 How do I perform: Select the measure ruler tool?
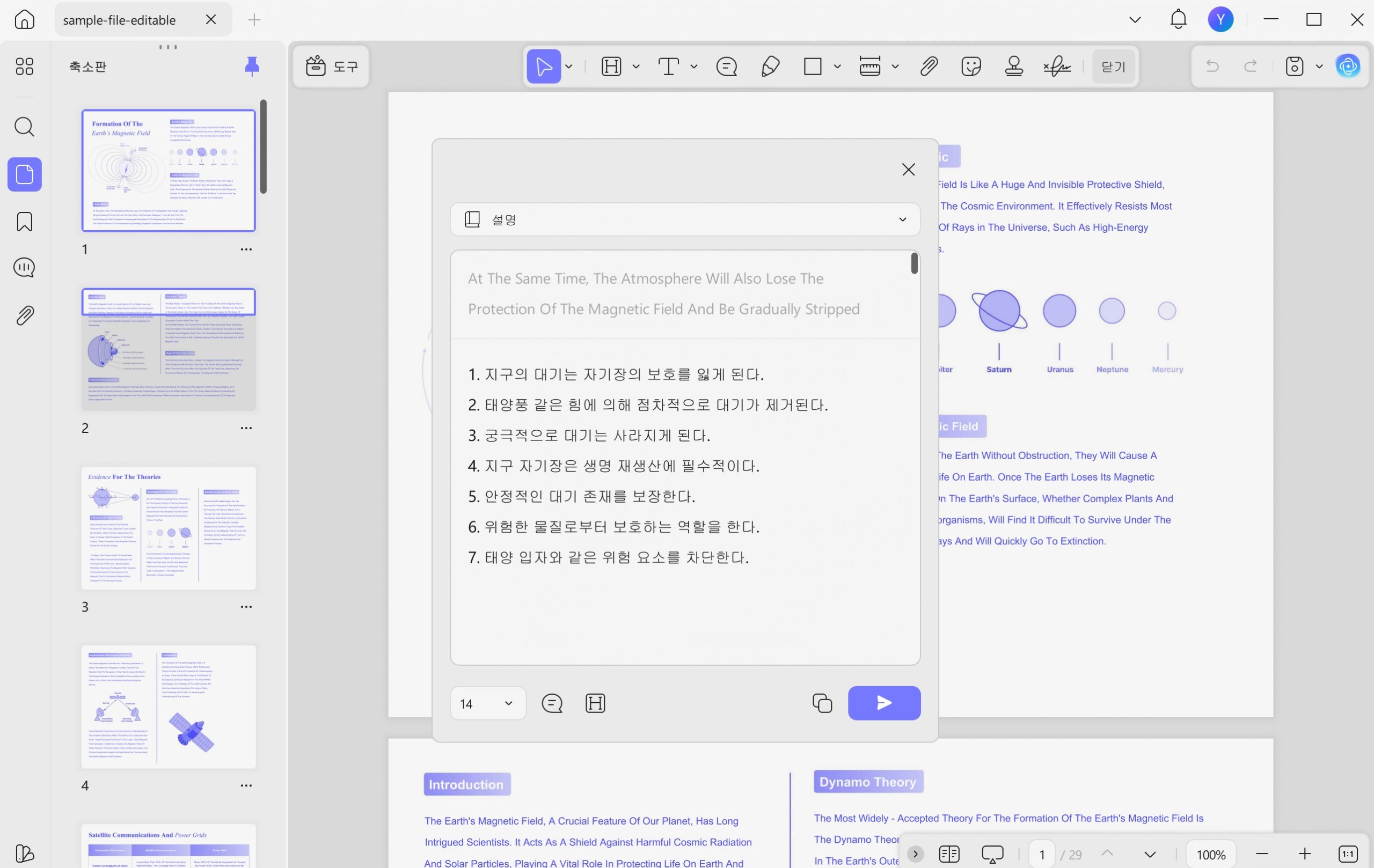click(870, 67)
